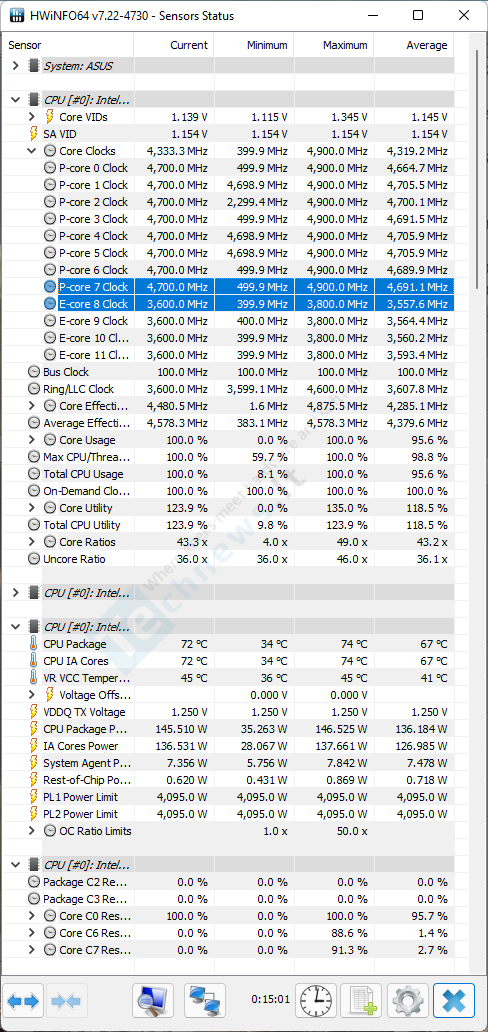This screenshot has height=1032, width=488.
Task: Select the P-core 0 Clock row
Action: [x=229, y=168]
